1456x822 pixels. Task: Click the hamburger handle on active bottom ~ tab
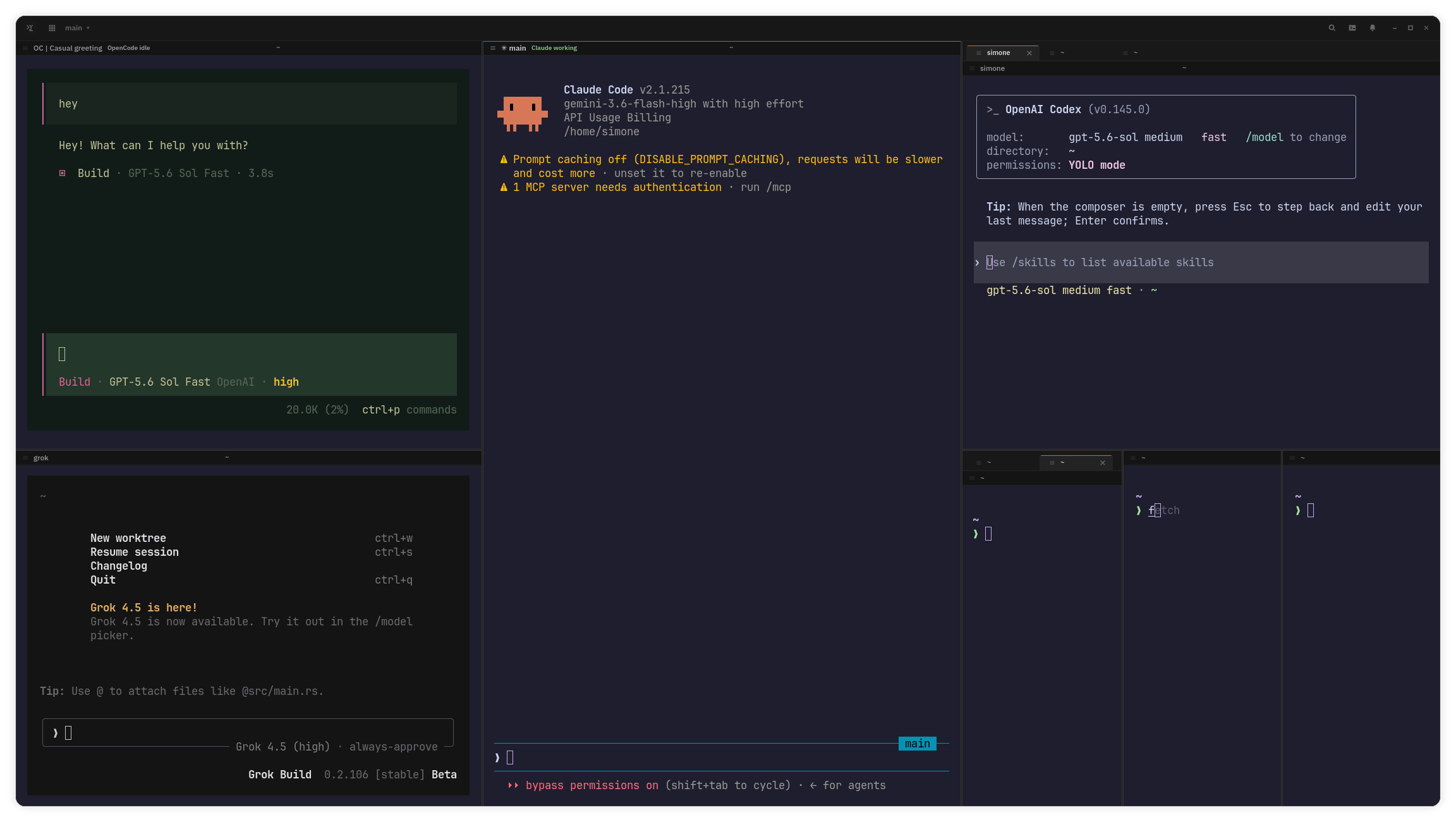(1052, 463)
